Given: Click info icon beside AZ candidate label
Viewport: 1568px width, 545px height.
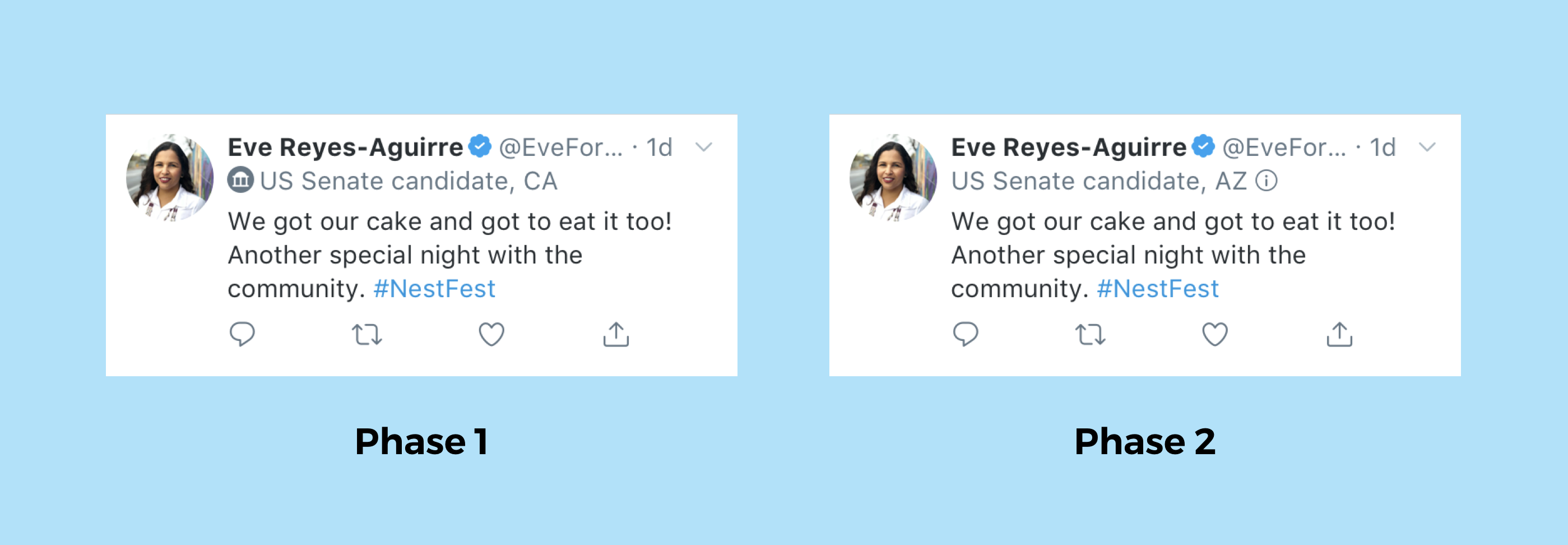Looking at the screenshot, I should tap(1267, 181).
